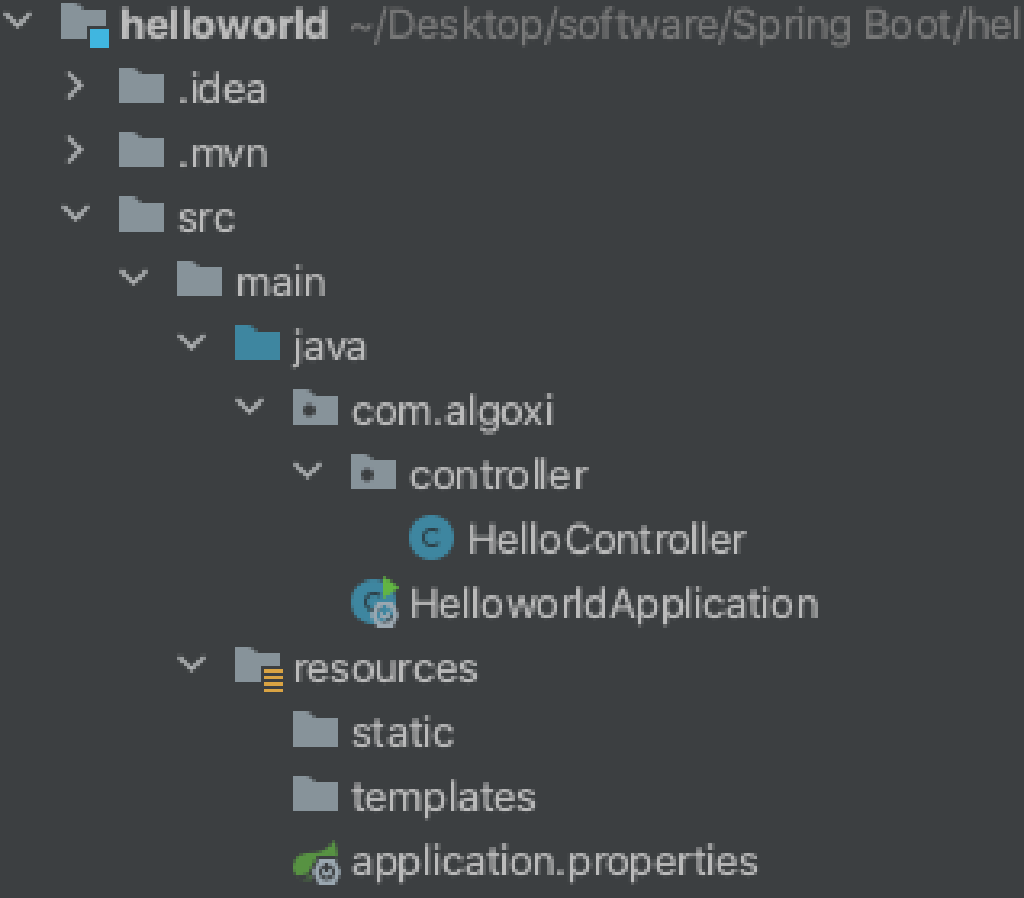Click the helloworld project root icon
The height and width of the screenshot is (898, 1024).
tap(85, 22)
